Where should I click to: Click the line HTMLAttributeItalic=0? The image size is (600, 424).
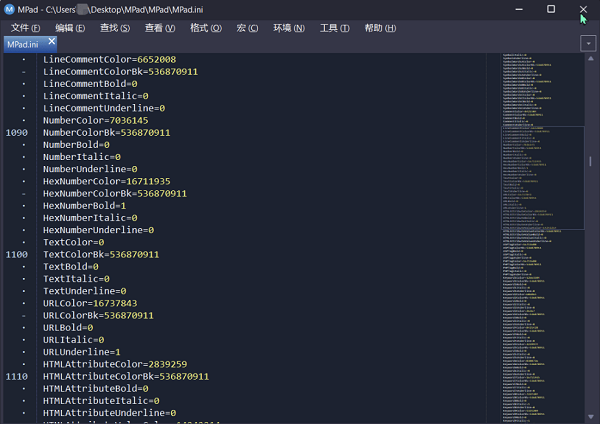(x=101, y=401)
